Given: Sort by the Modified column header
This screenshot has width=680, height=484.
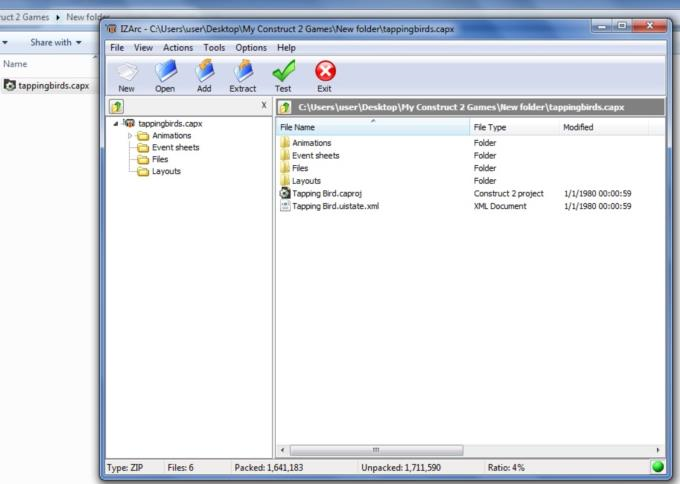Looking at the screenshot, I should click(604, 127).
